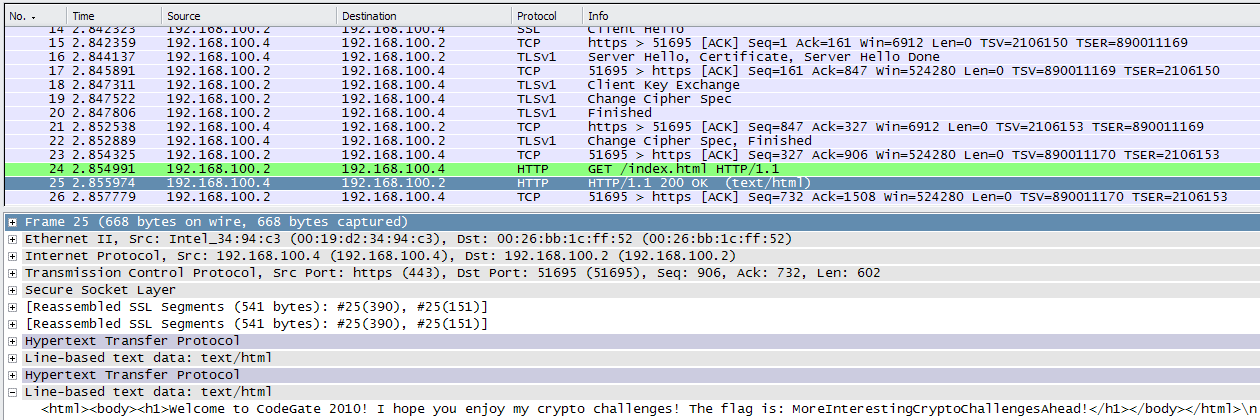The image size is (1260, 420).
Task: Click the Info column header
Action: pos(900,16)
